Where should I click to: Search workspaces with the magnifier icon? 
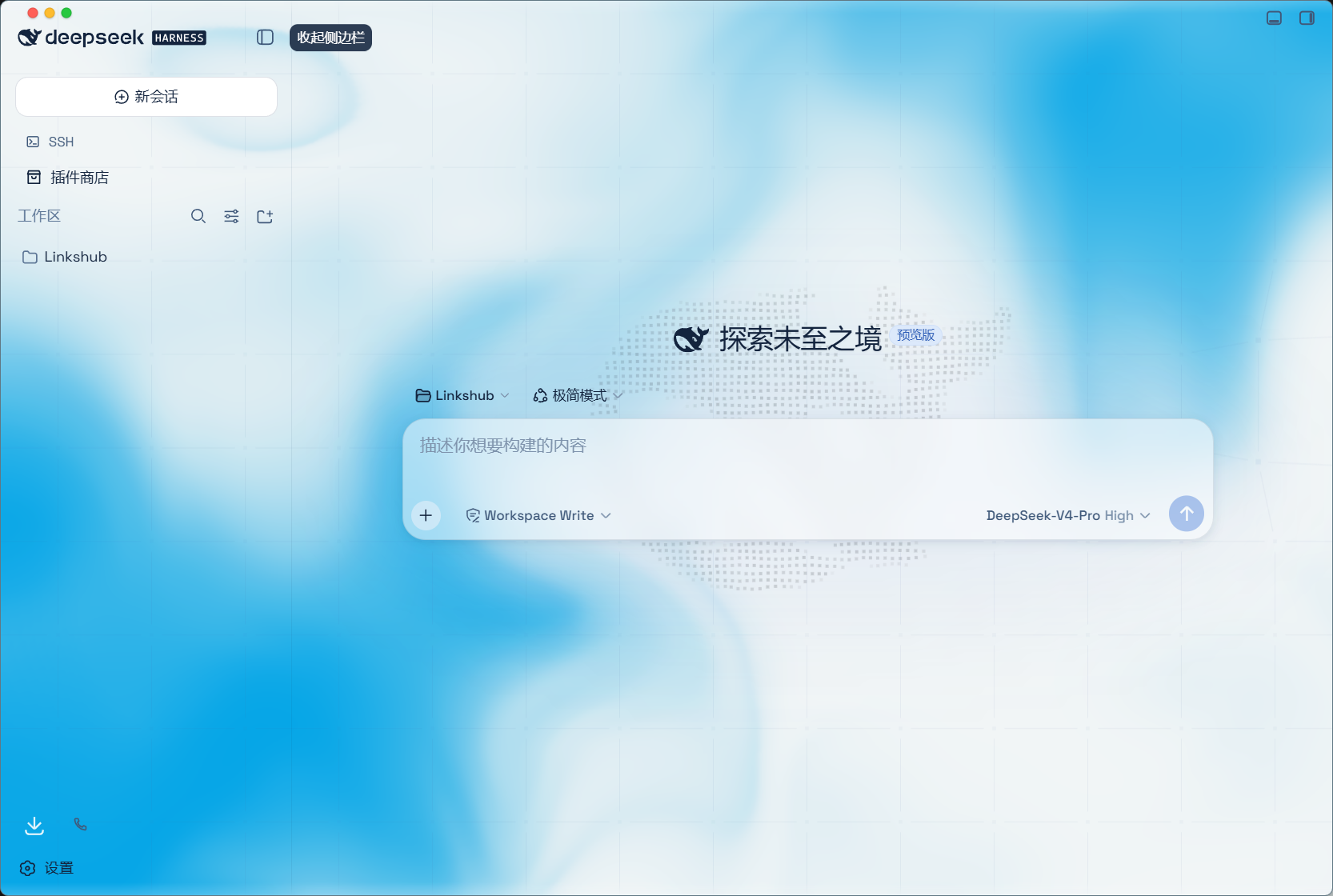click(198, 216)
